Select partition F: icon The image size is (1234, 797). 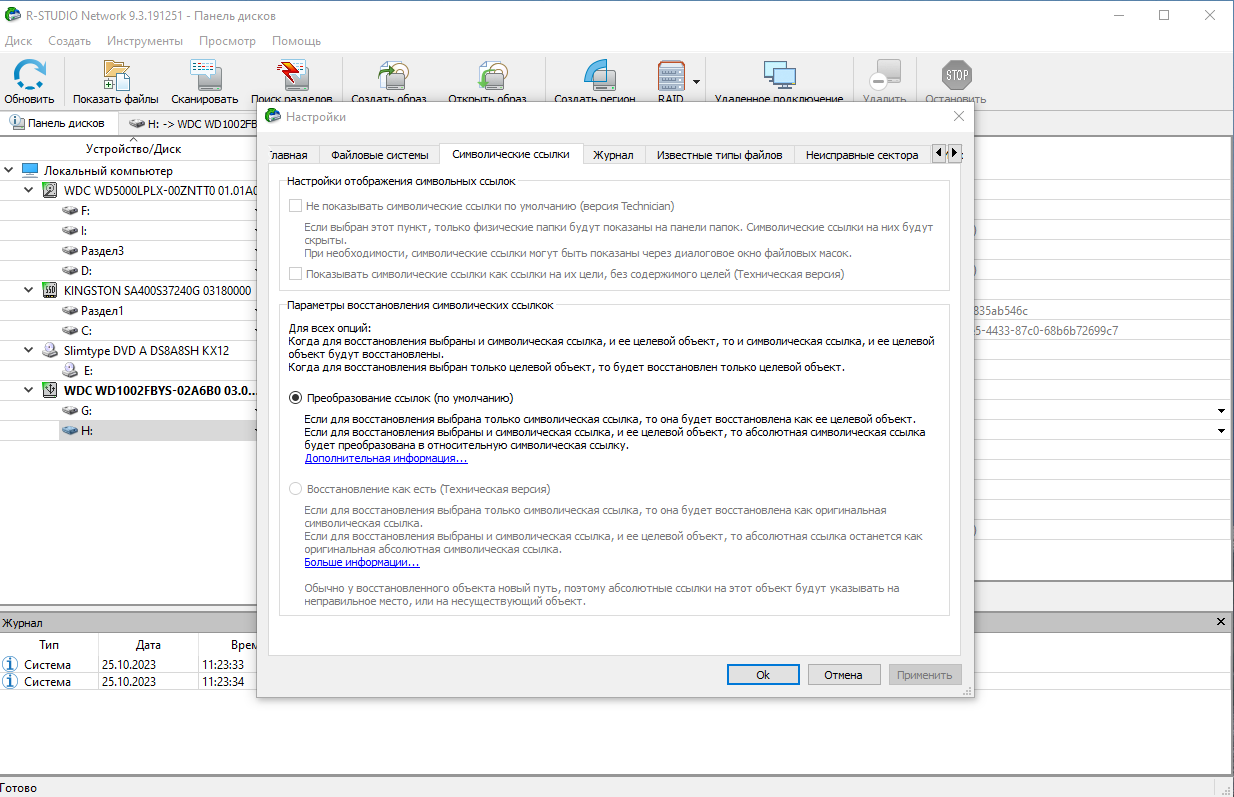[x=69, y=210]
